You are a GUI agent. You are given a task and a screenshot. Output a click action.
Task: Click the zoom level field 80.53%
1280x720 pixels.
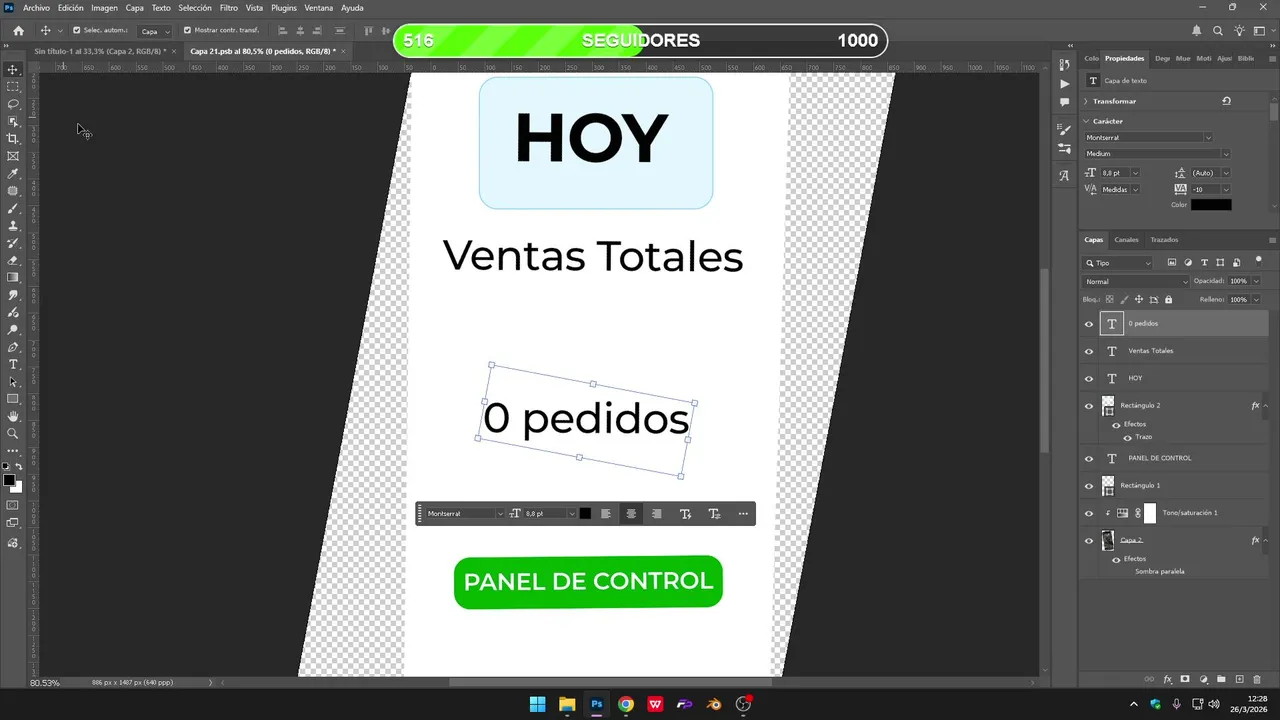point(44,683)
